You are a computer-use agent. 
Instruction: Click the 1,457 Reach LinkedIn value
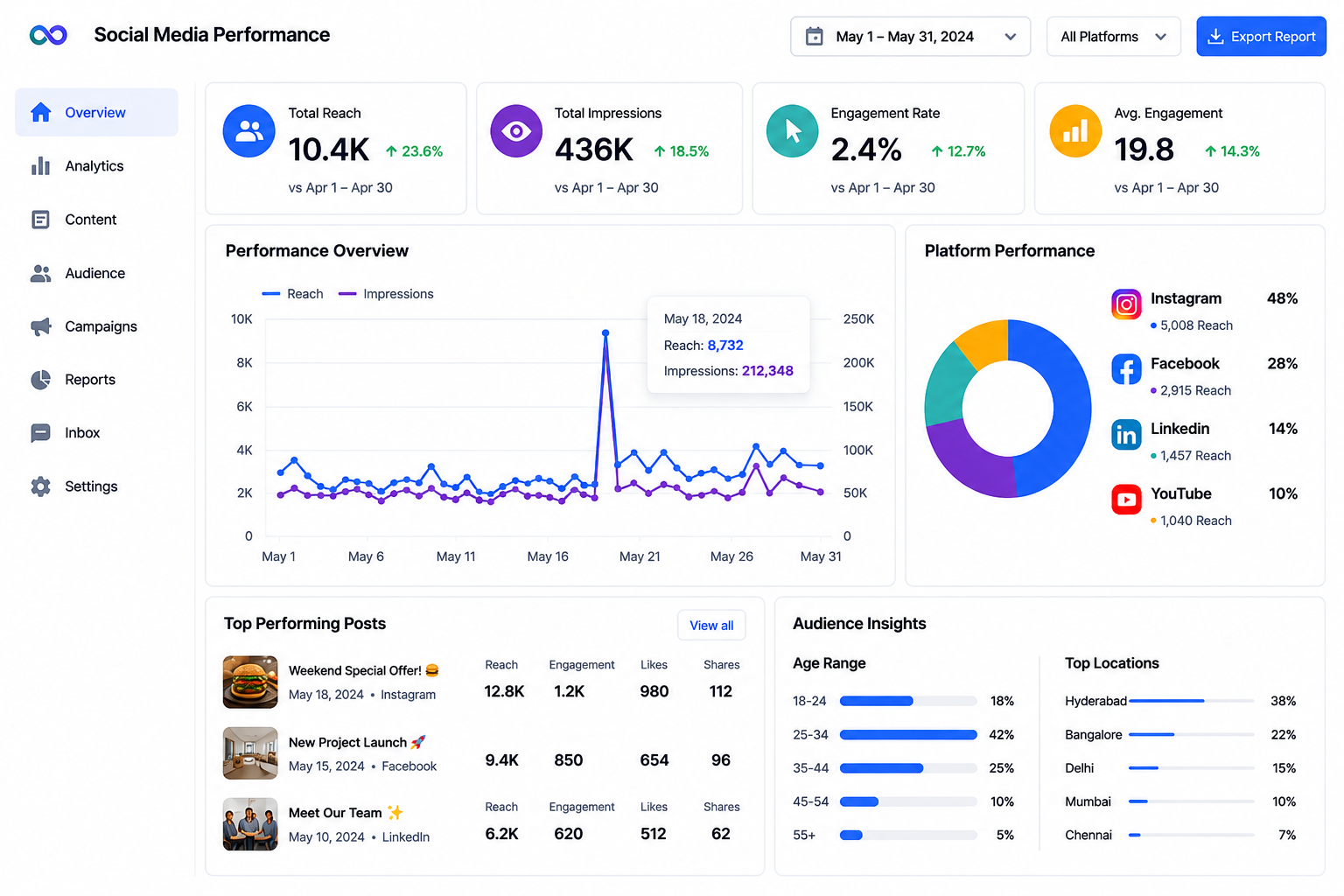(1195, 456)
